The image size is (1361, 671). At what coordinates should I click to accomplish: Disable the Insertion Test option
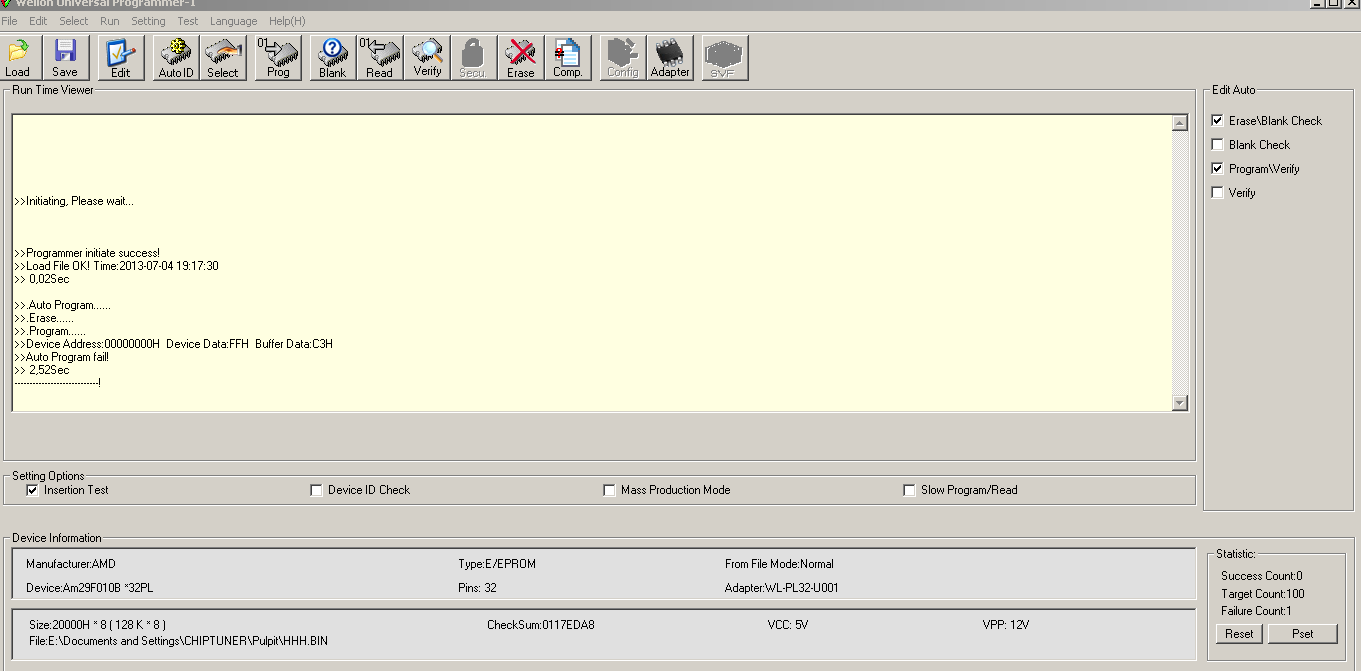(x=33, y=490)
